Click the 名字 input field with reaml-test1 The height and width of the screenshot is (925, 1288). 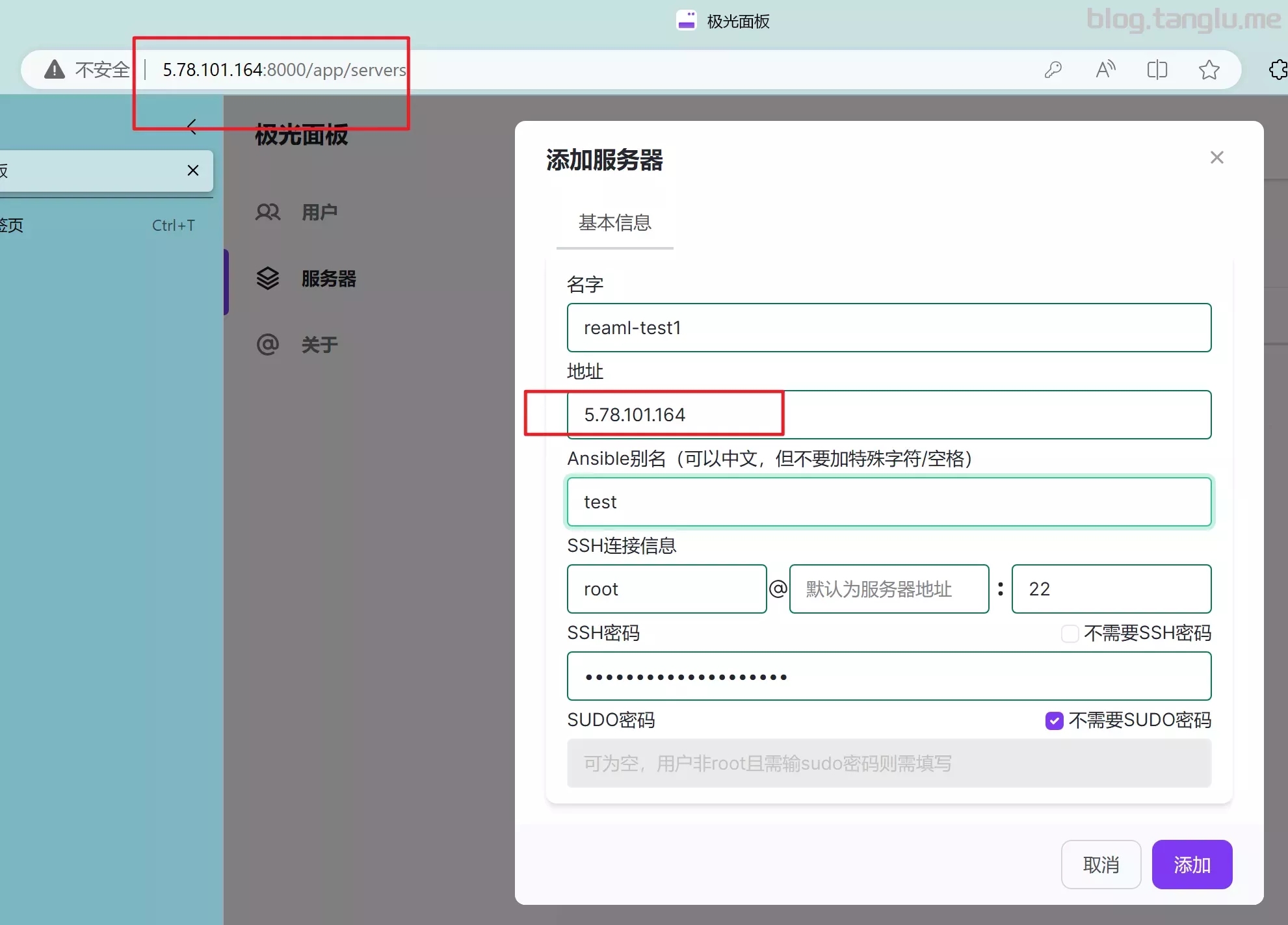(x=888, y=328)
